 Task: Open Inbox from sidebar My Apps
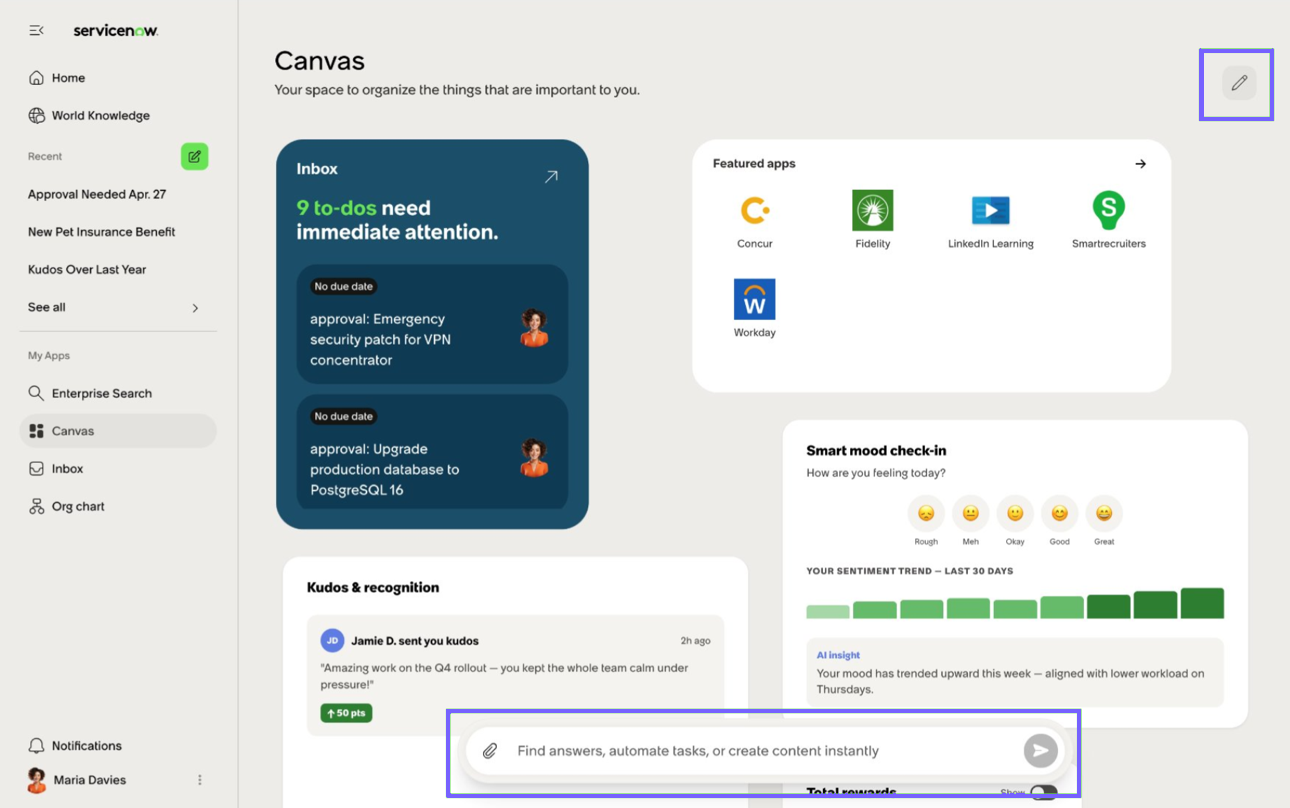[x=118, y=469]
